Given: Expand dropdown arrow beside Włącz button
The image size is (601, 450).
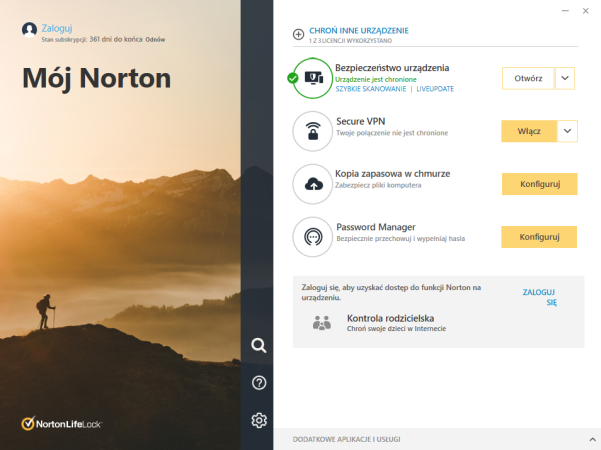Looking at the screenshot, I should point(568,131).
